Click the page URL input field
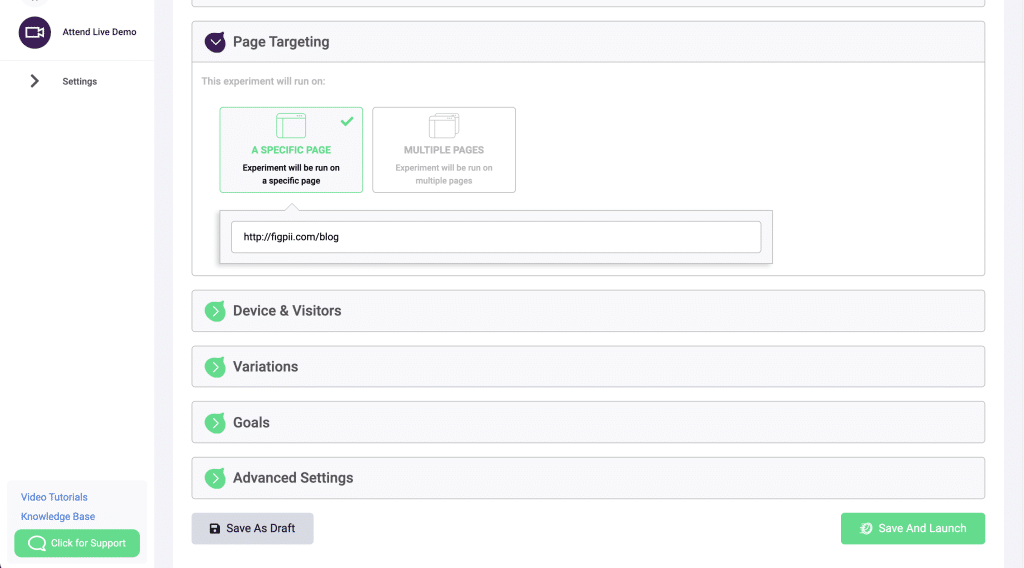The width and height of the screenshot is (1024, 568). pos(495,237)
